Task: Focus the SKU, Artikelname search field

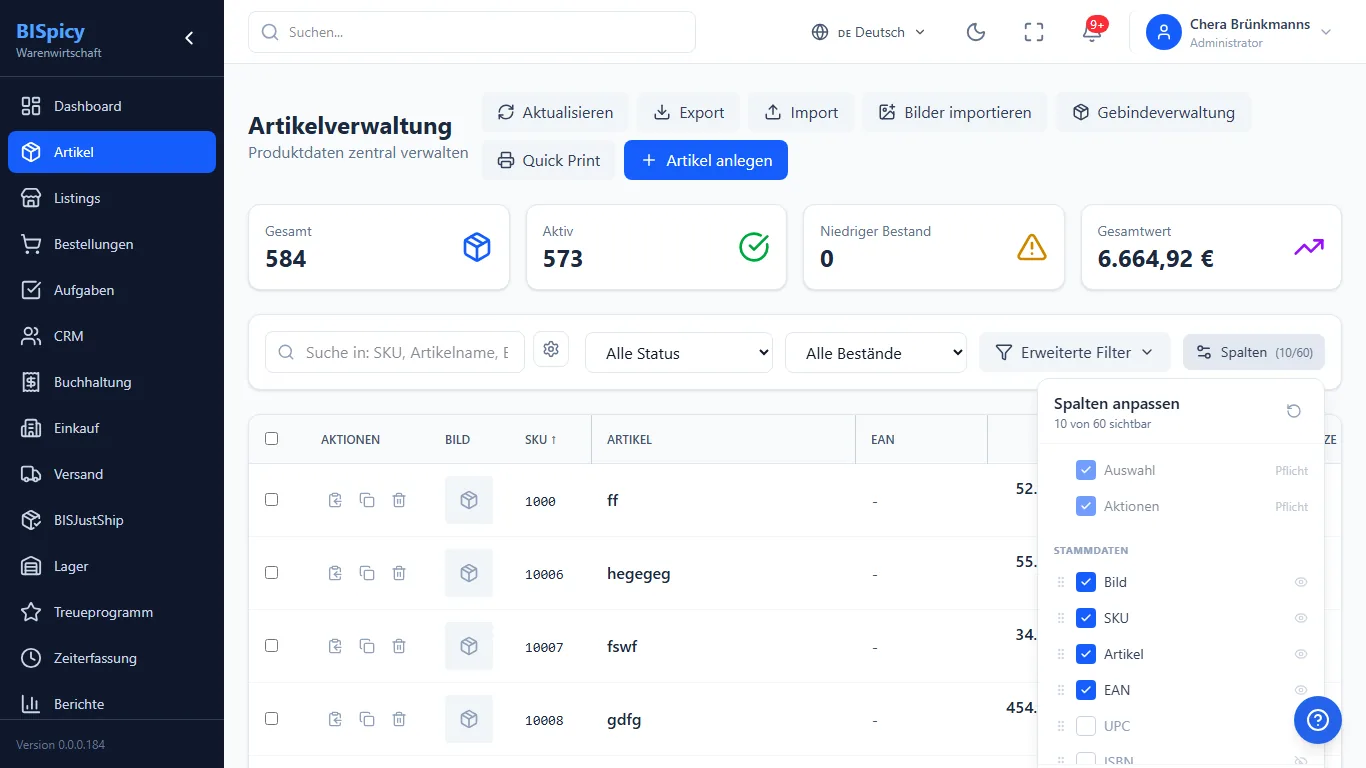Action: (395, 352)
